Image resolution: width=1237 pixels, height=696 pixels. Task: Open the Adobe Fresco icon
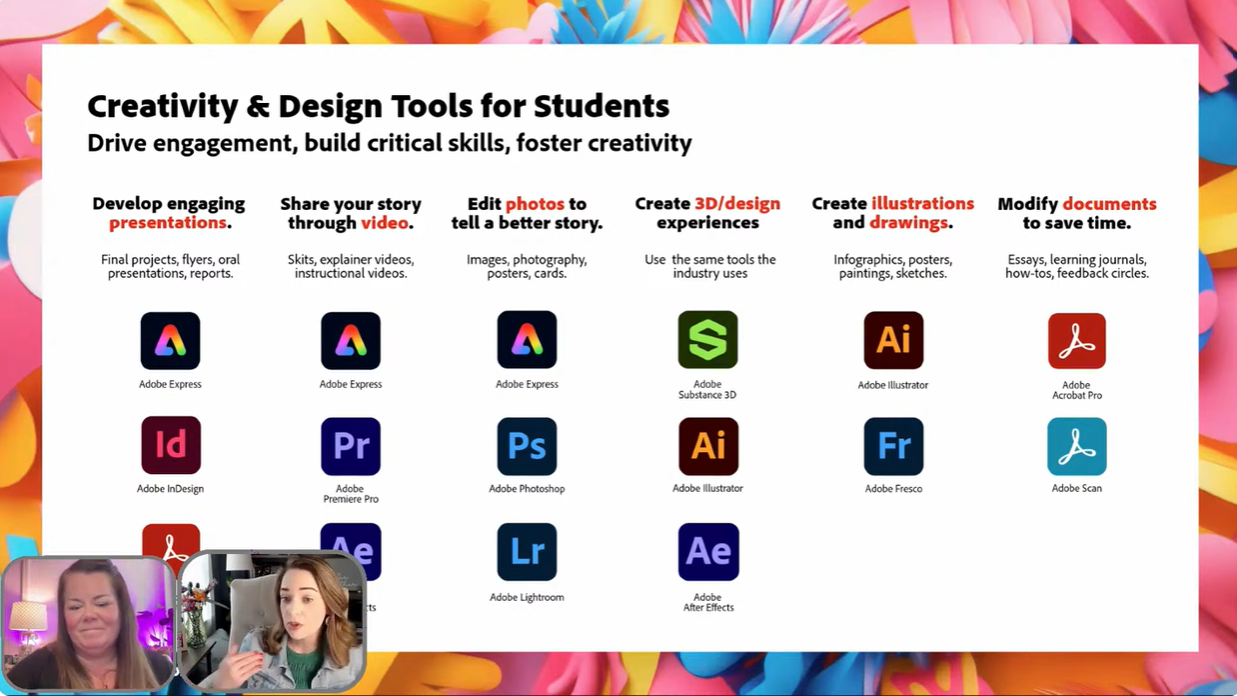pyautogui.click(x=893, y=446)
